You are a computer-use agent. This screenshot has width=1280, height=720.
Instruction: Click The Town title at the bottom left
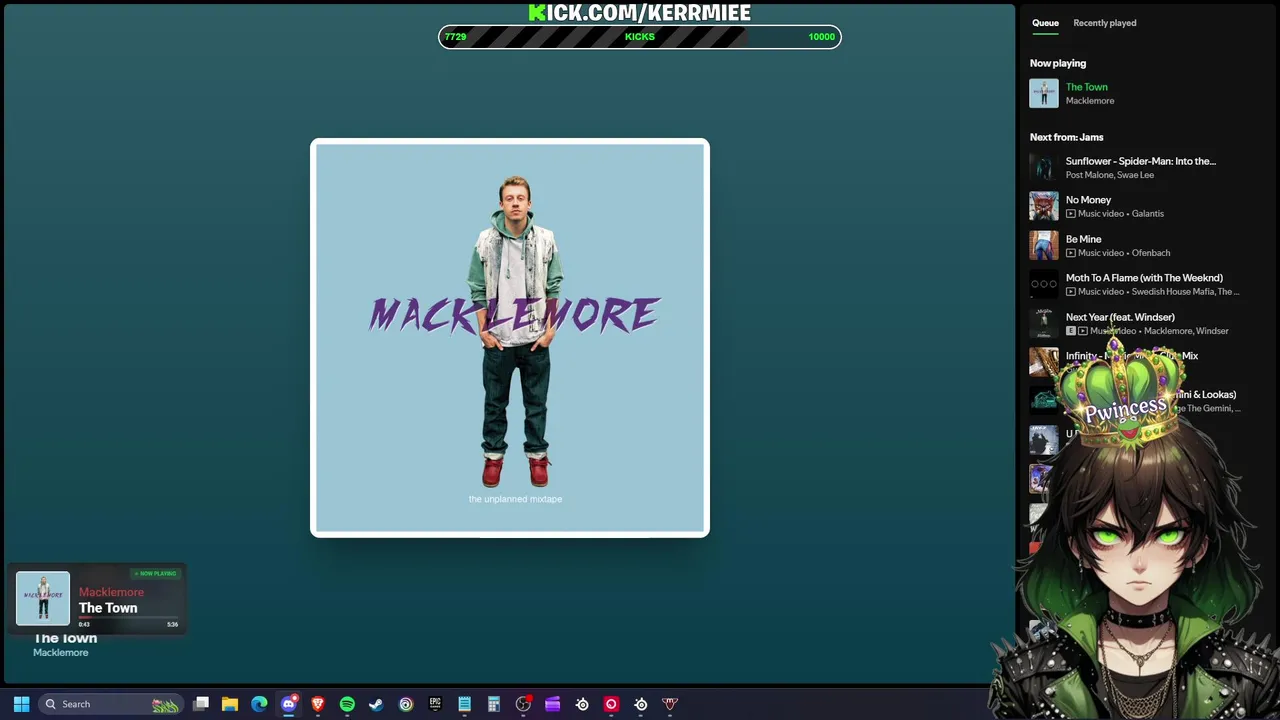tap(65, 638)
